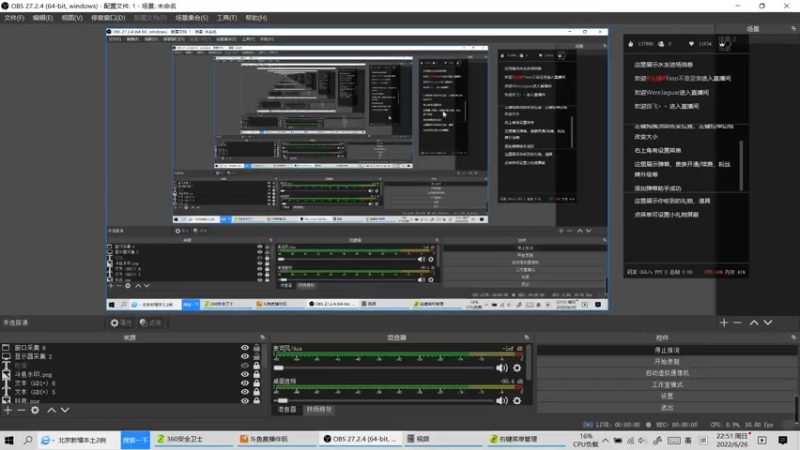Image resolution: width=800 pixels, height=450 pixels.
Task: Click the preview canvas thumbnail
Action: tap(357, 169)
